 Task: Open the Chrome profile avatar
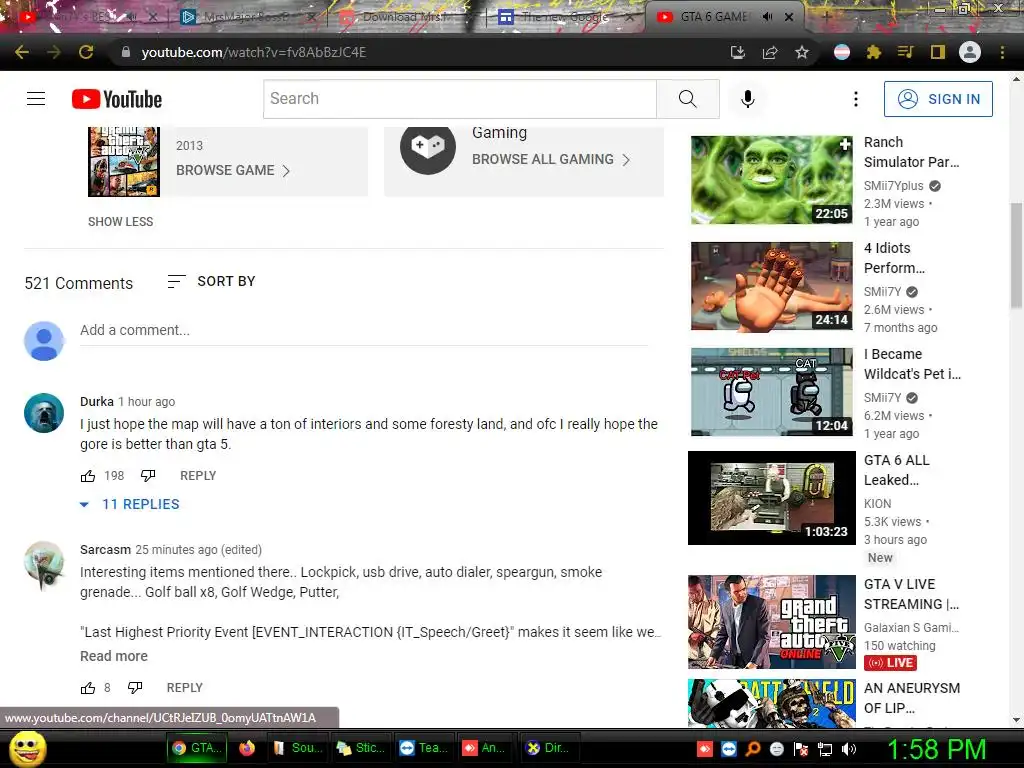pyautogui.click(x=970, y=52)
